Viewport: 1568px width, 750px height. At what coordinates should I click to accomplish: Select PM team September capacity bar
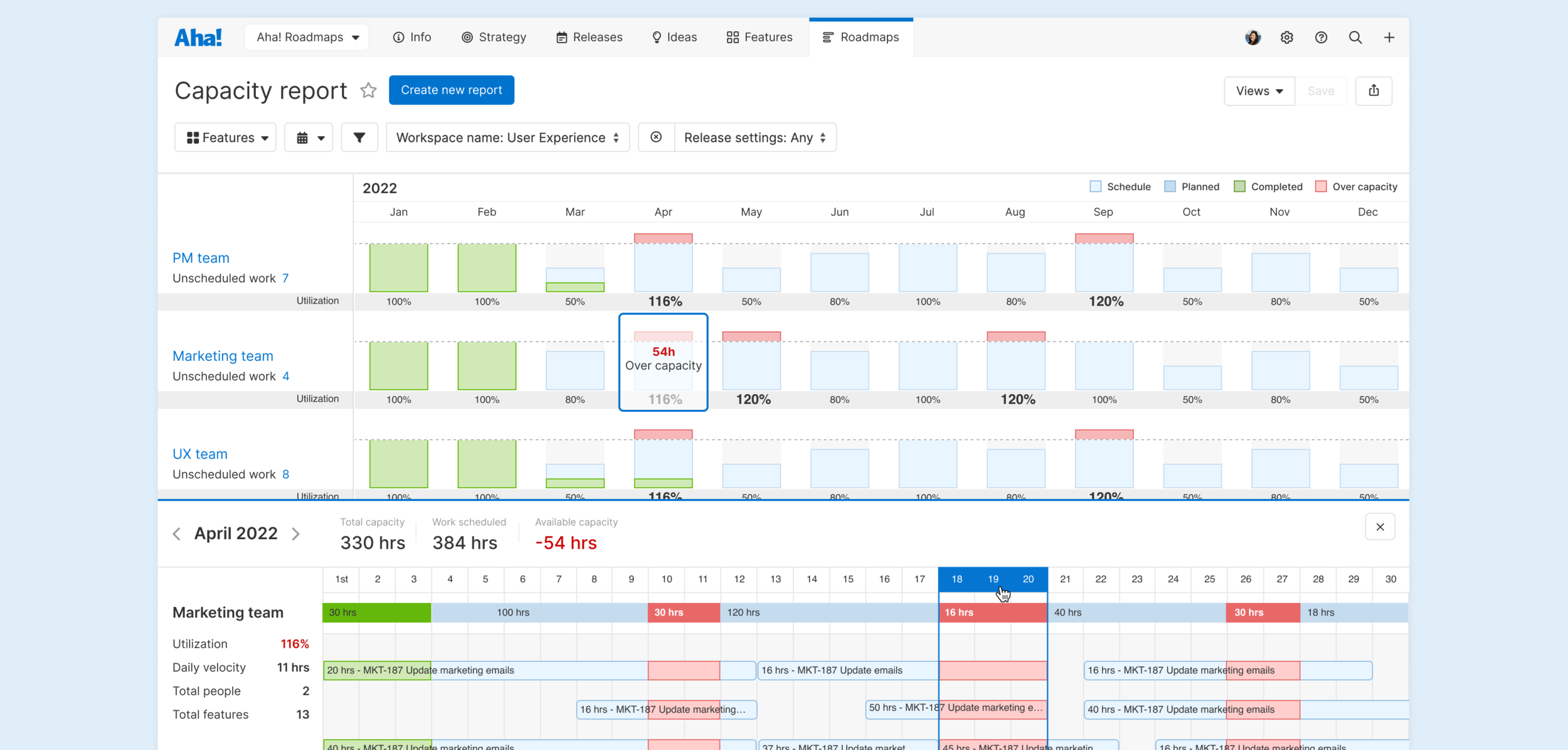coord(1104,263)
